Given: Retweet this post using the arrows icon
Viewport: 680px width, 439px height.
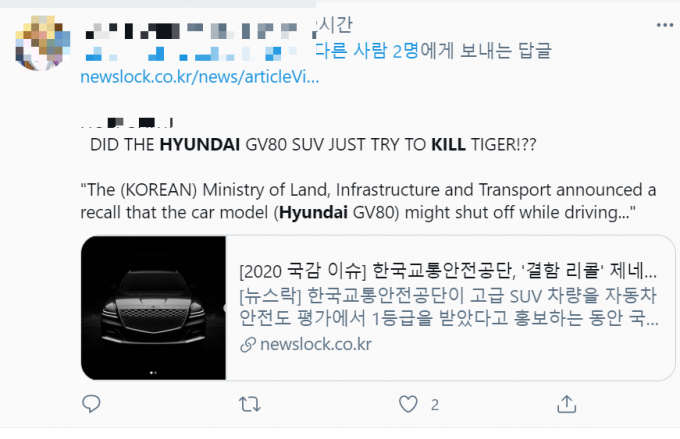Looking at the screenshot, I should click(x=250, y=404).
